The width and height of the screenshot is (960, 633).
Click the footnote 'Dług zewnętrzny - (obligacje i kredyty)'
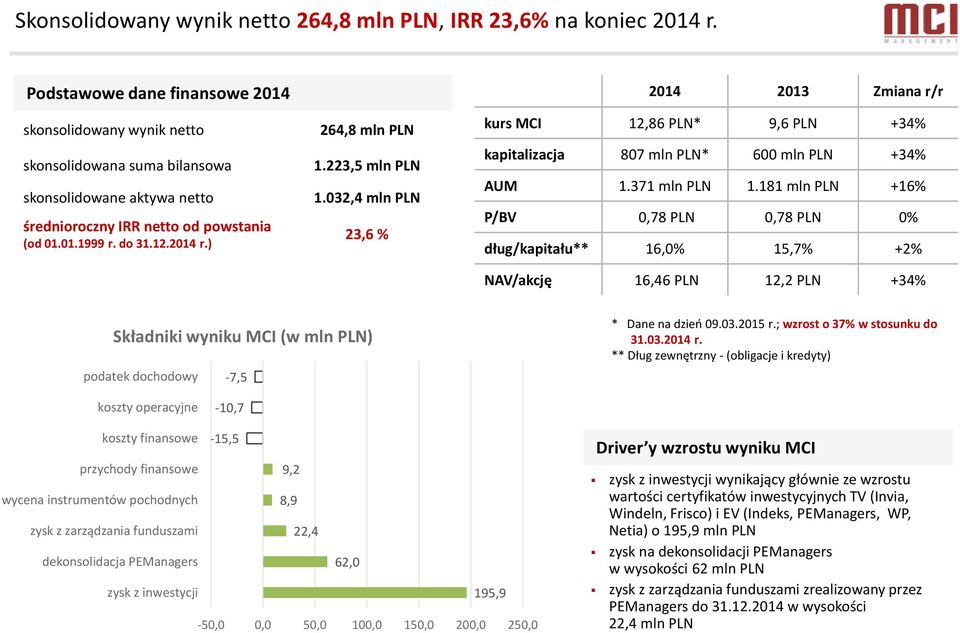tap(729, 356)
